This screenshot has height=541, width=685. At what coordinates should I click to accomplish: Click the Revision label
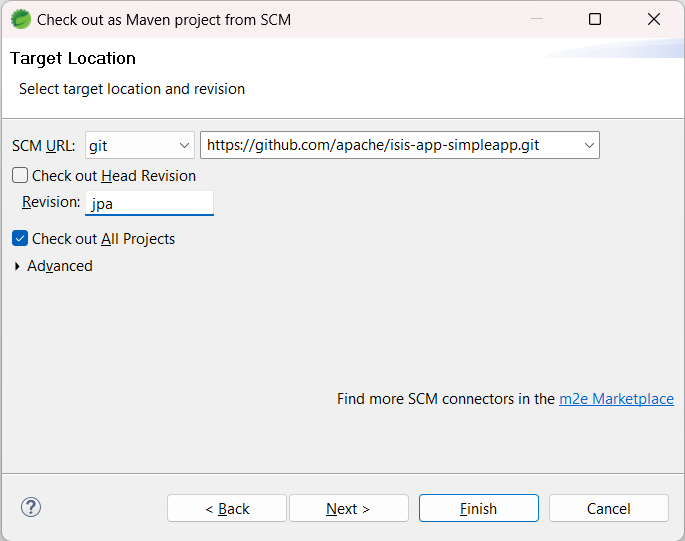tap(51, 202)
